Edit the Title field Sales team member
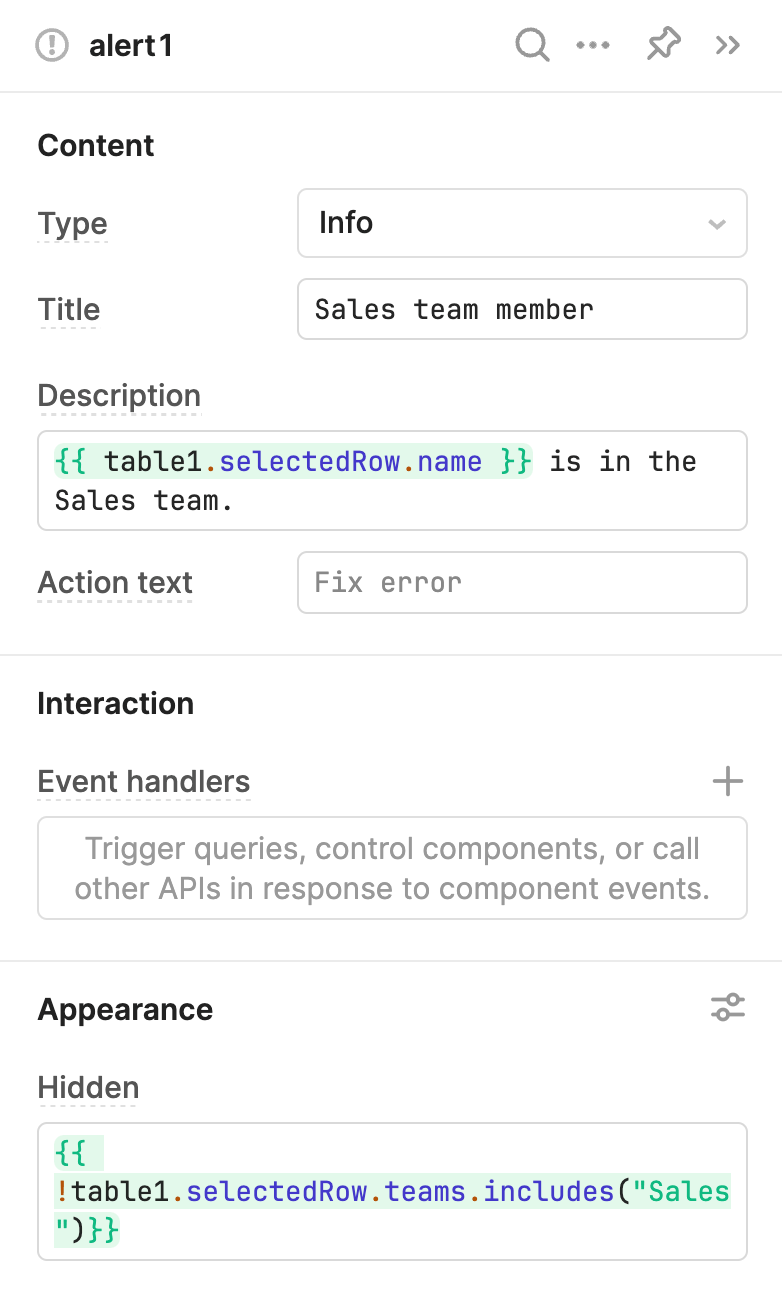The width and height of the screenshot is (782, 1304). (522, 309)
